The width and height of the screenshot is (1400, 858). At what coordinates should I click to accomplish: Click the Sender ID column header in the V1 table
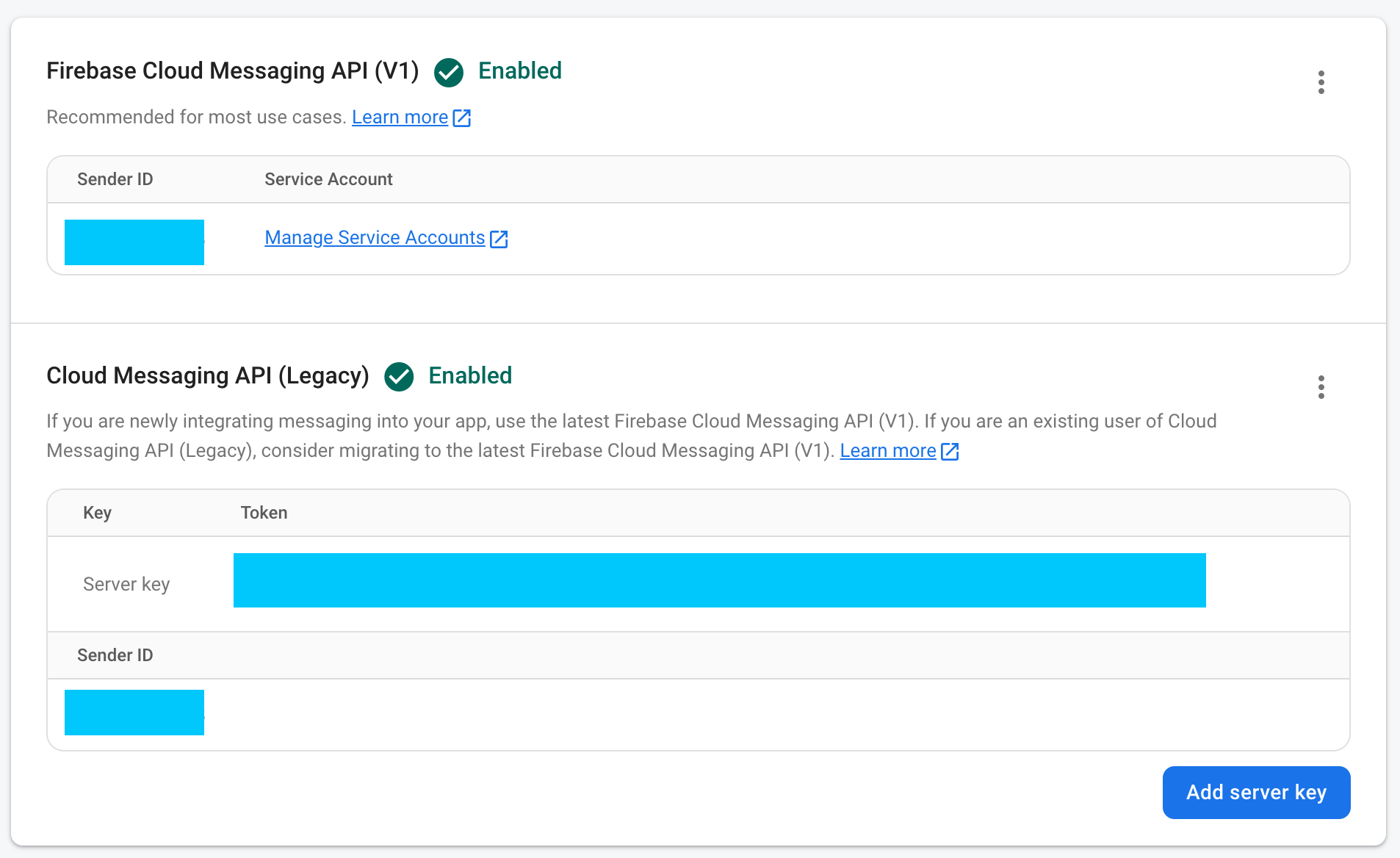coord(115,179)
